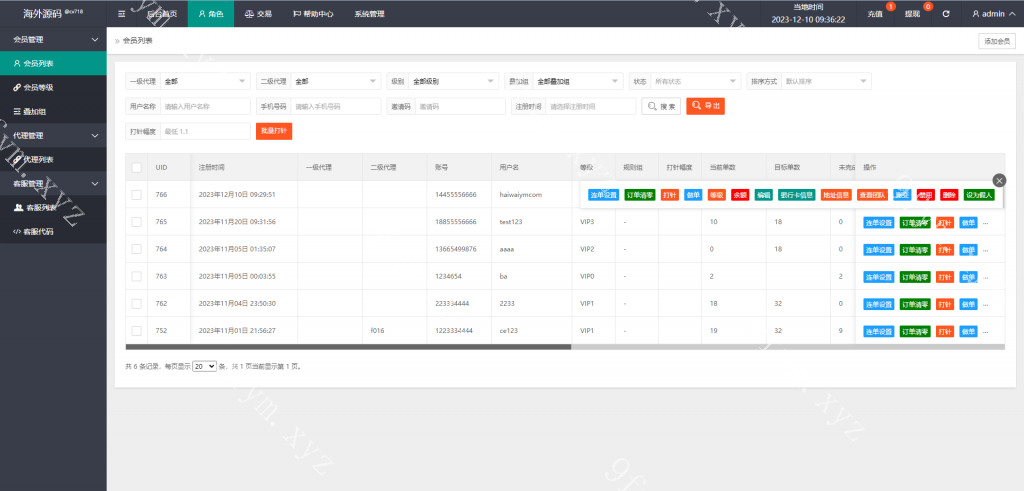The image size is (1024, 491).
Task: Click the 批量打针 button
Action: click(x=274, y=131)
